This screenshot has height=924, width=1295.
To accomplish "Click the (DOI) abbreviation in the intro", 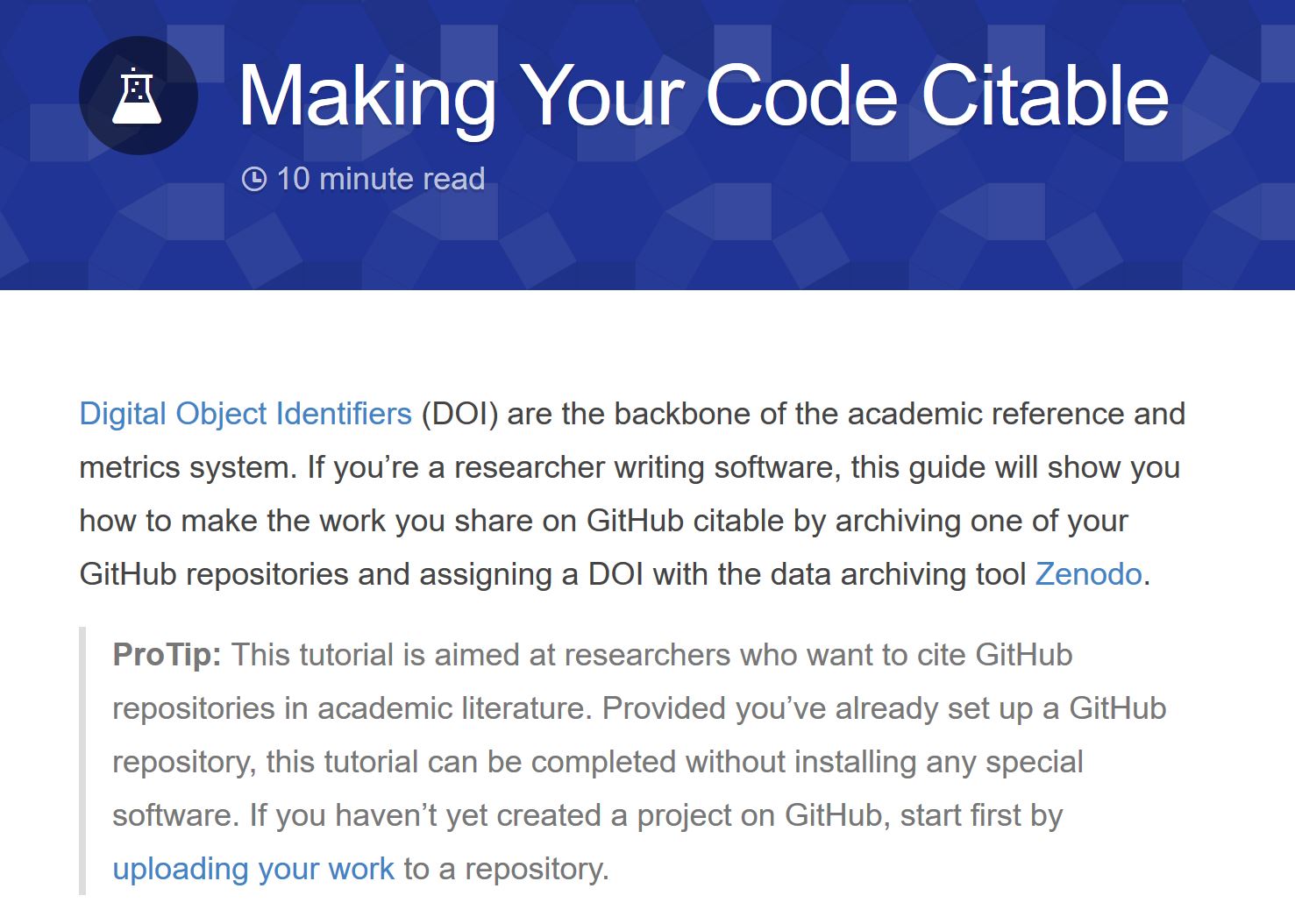I will click(459, 414).
